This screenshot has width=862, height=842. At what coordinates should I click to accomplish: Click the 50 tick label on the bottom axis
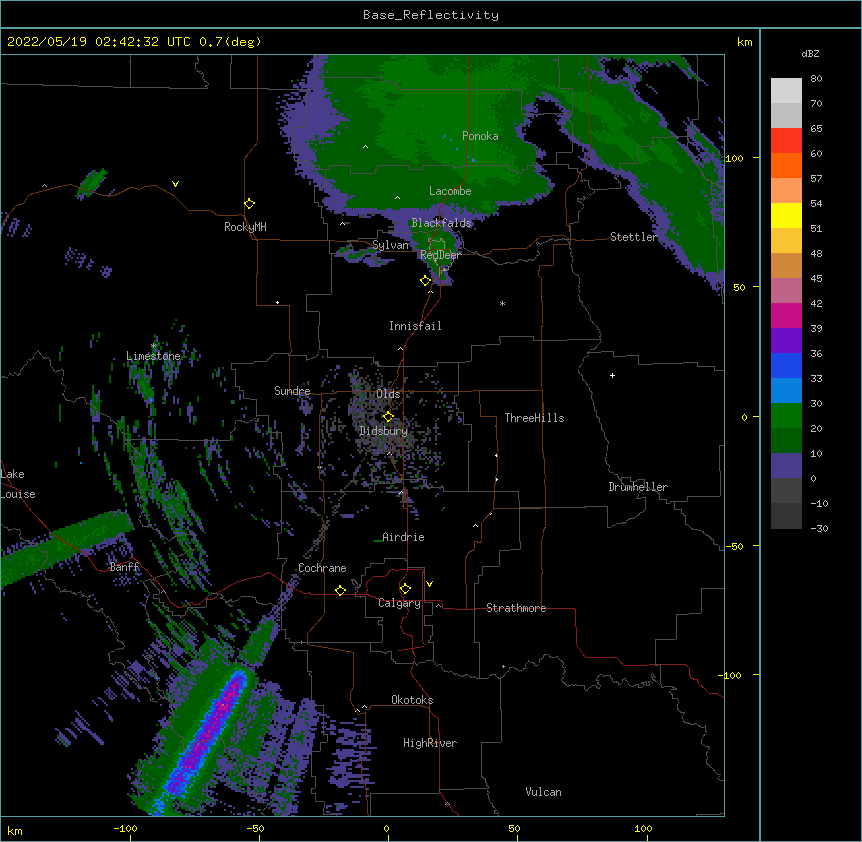[x=514, y=828]
